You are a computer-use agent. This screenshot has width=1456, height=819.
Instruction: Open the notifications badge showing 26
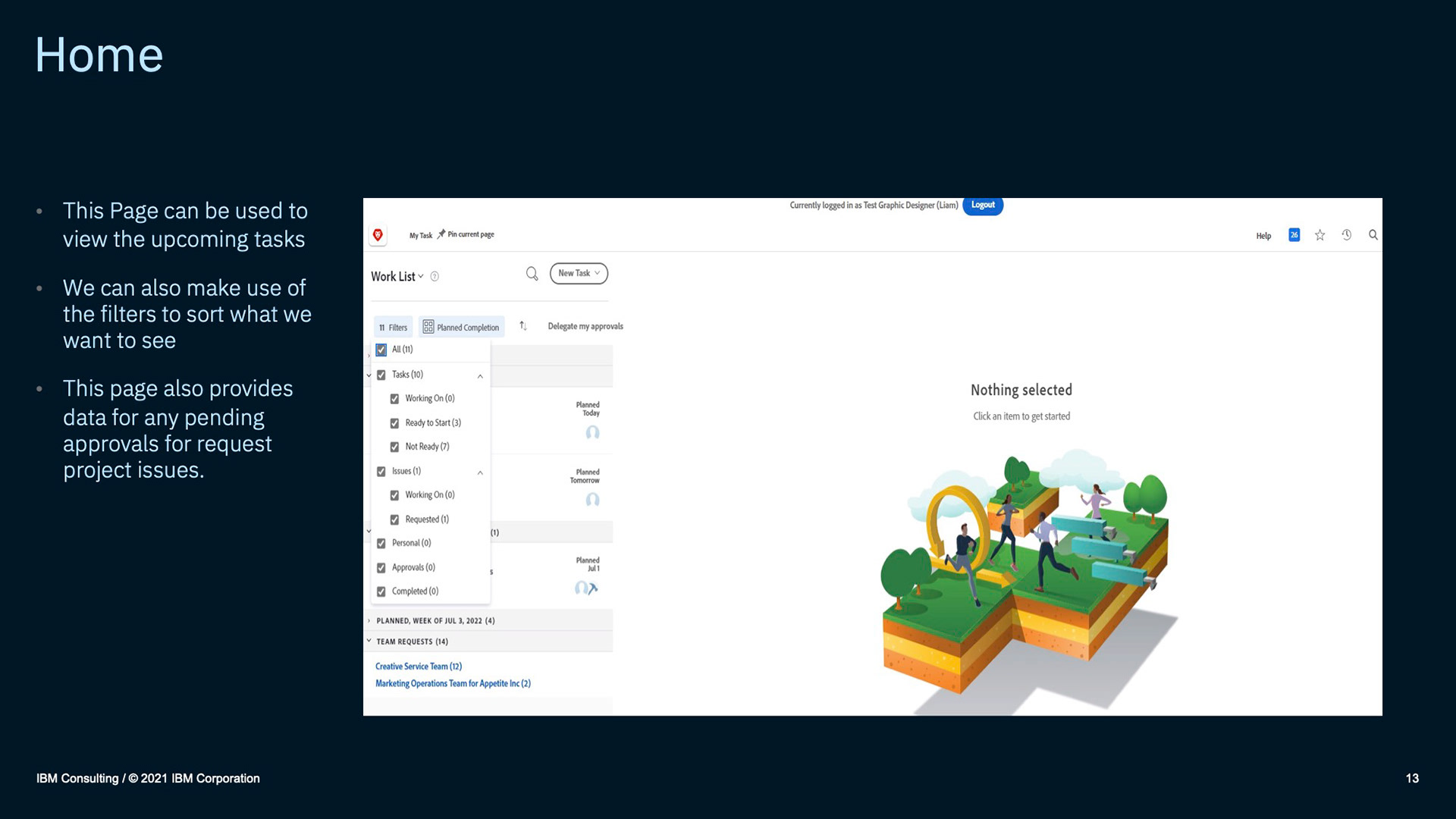pyautogui.click(x=1294, y=235)
